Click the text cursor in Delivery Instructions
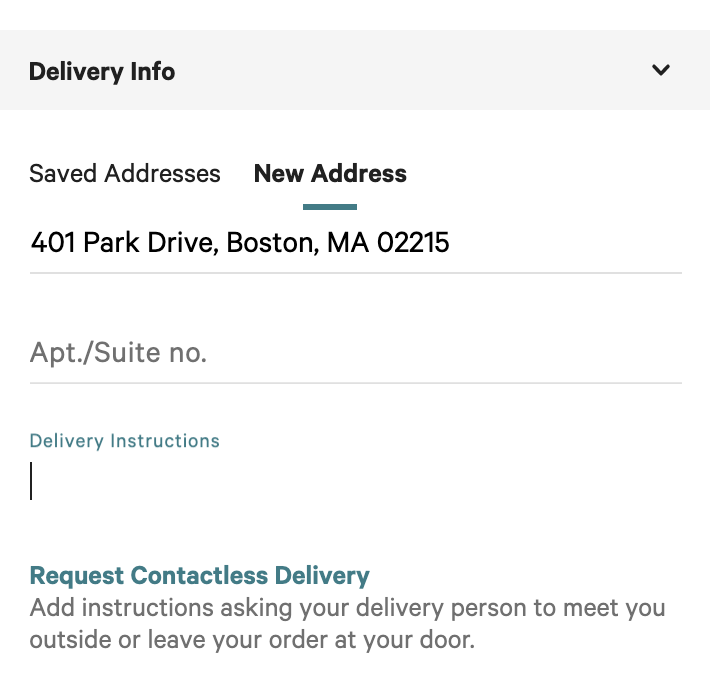This screenshot has height=674, width=712. [31, 481]
